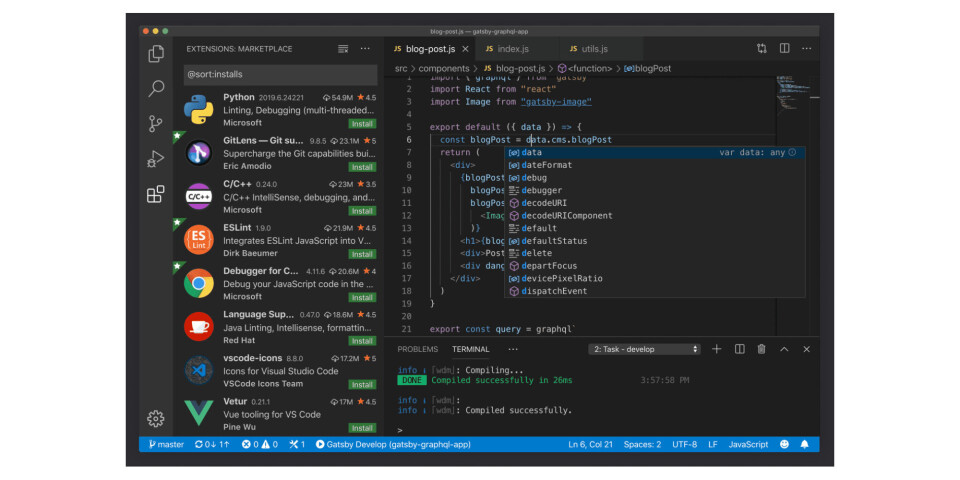Change end of line LF
Viewport: 960px width, 480px height.
[713, 444]
